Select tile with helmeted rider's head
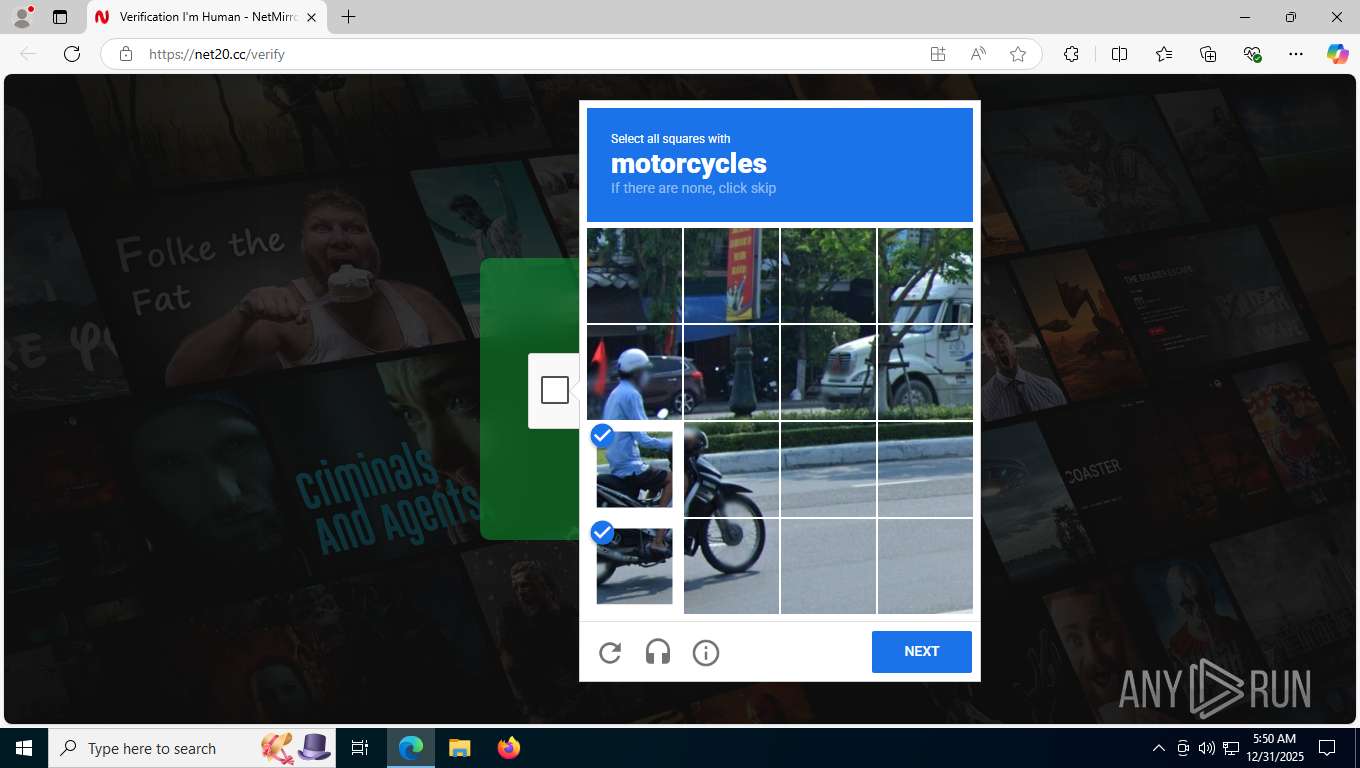The width and height of the screenshot is (1360, 768). [x=634, y=372]
